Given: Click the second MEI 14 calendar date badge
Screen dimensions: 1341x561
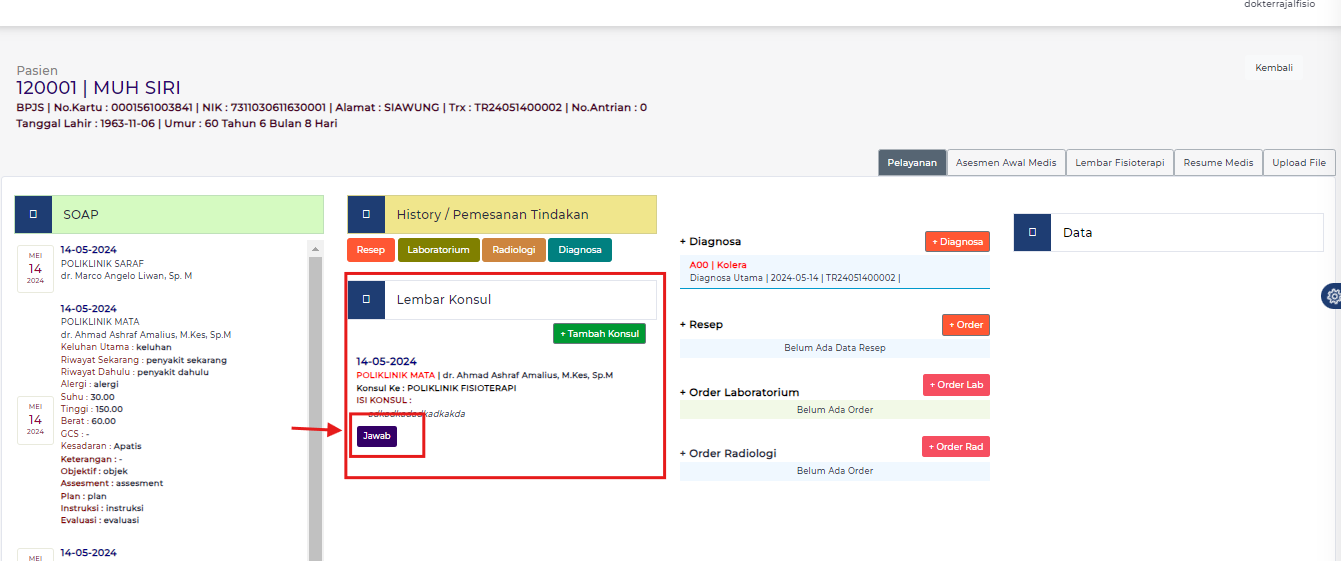Looking at the screenshot, I should [x=35, y=419].
